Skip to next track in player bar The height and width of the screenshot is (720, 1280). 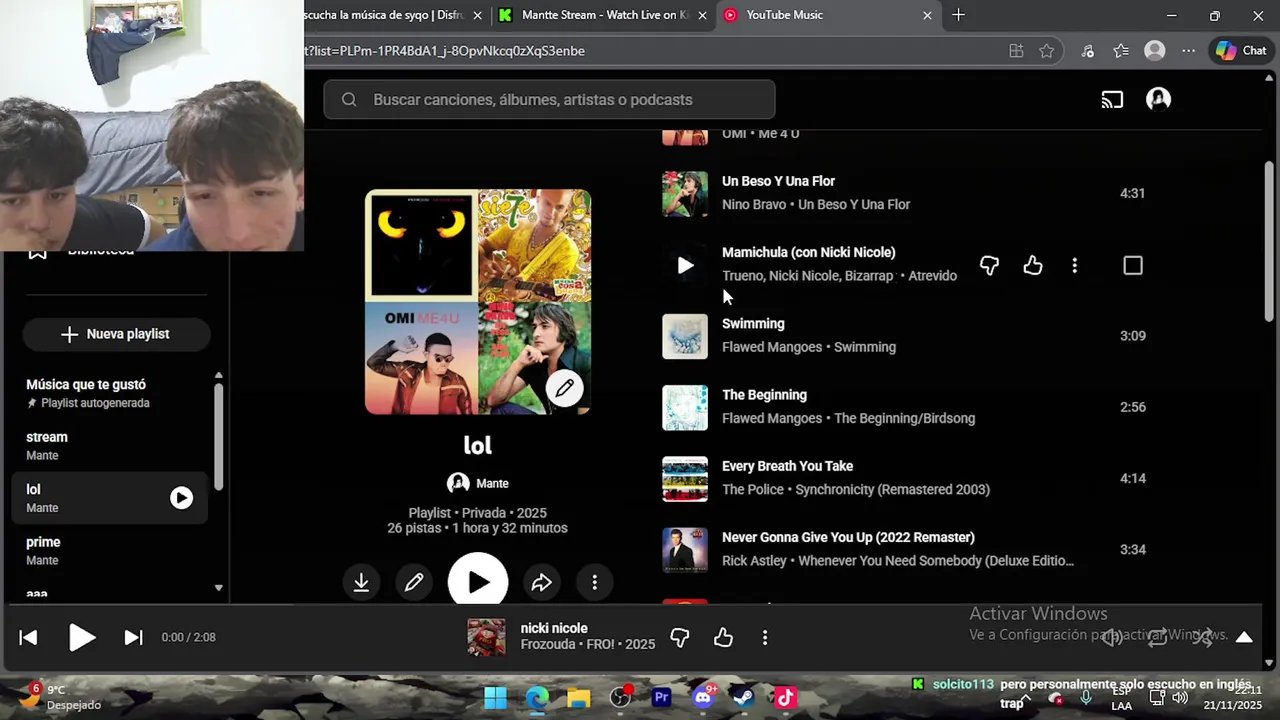click(133, 637)
